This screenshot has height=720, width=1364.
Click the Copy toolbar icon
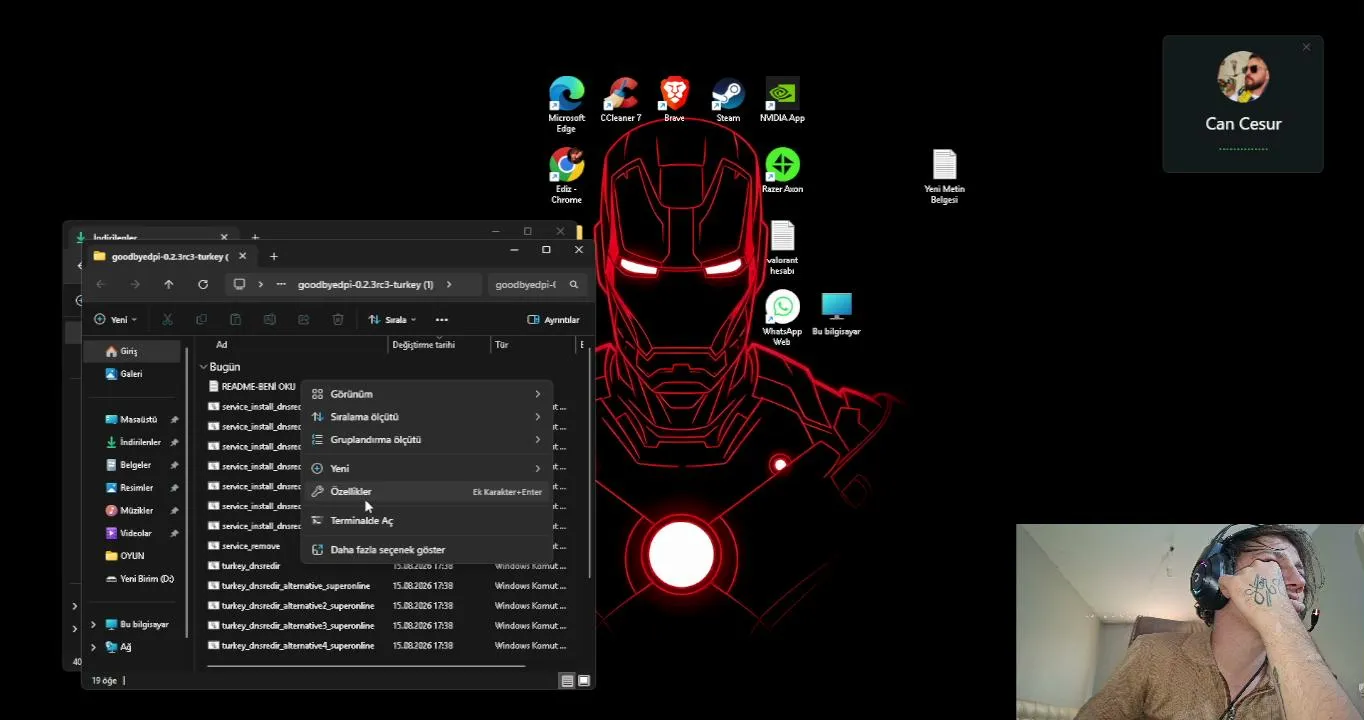201,320
